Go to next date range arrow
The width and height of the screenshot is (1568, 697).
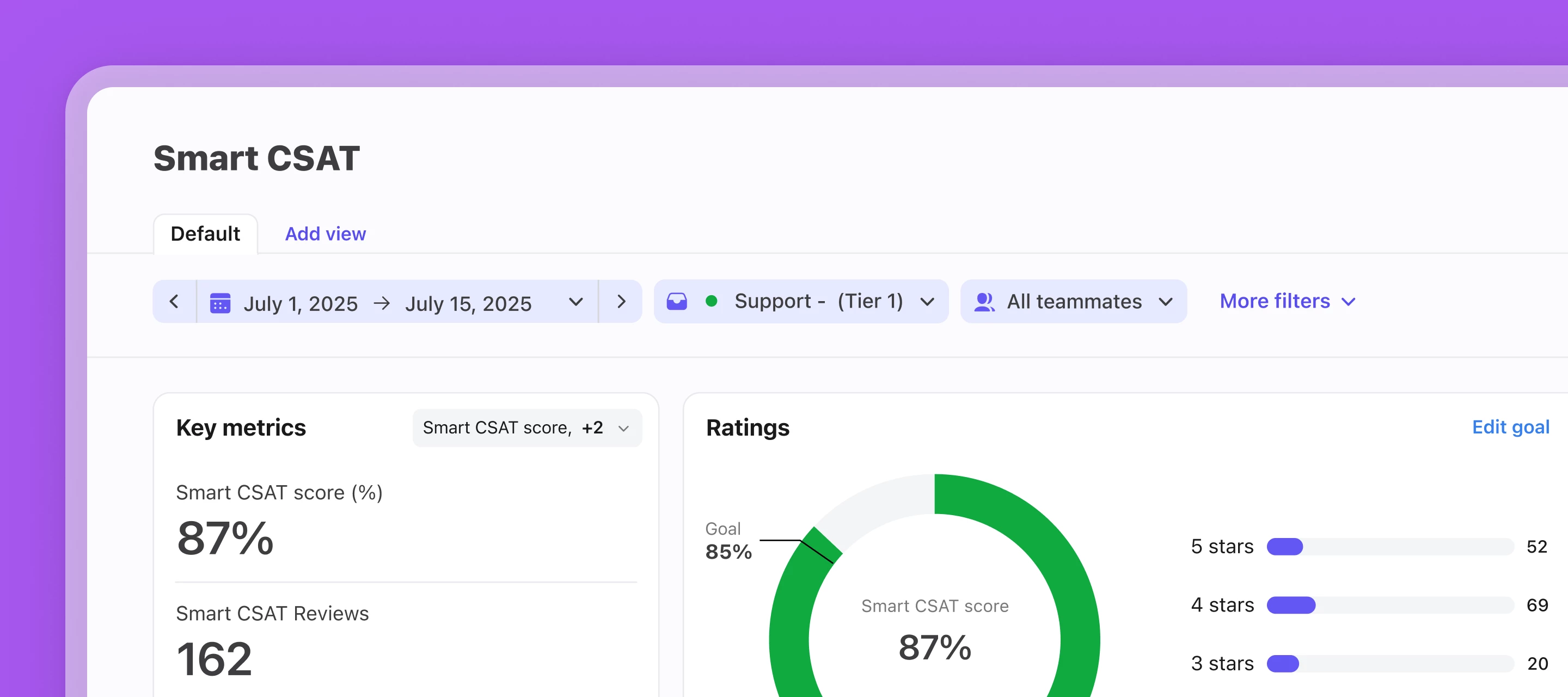(621, 301)
